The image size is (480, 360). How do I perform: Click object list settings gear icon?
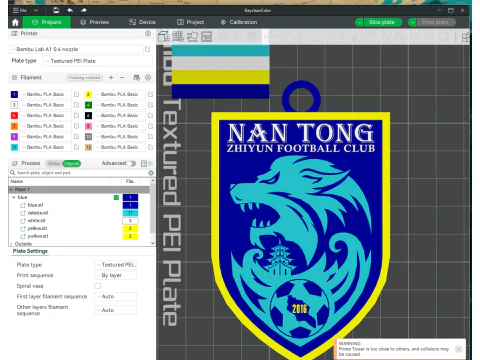pos(151,173)
